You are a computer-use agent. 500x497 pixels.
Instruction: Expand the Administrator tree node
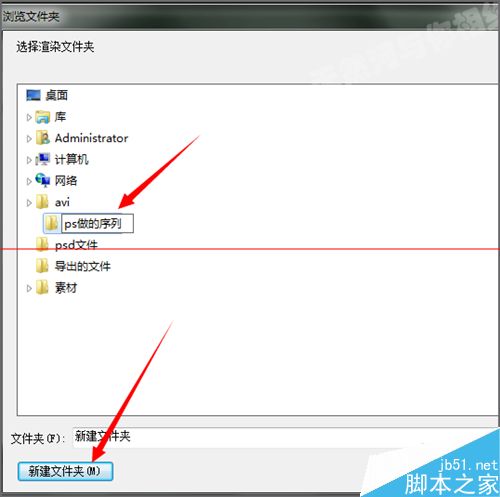click(29, 139)
